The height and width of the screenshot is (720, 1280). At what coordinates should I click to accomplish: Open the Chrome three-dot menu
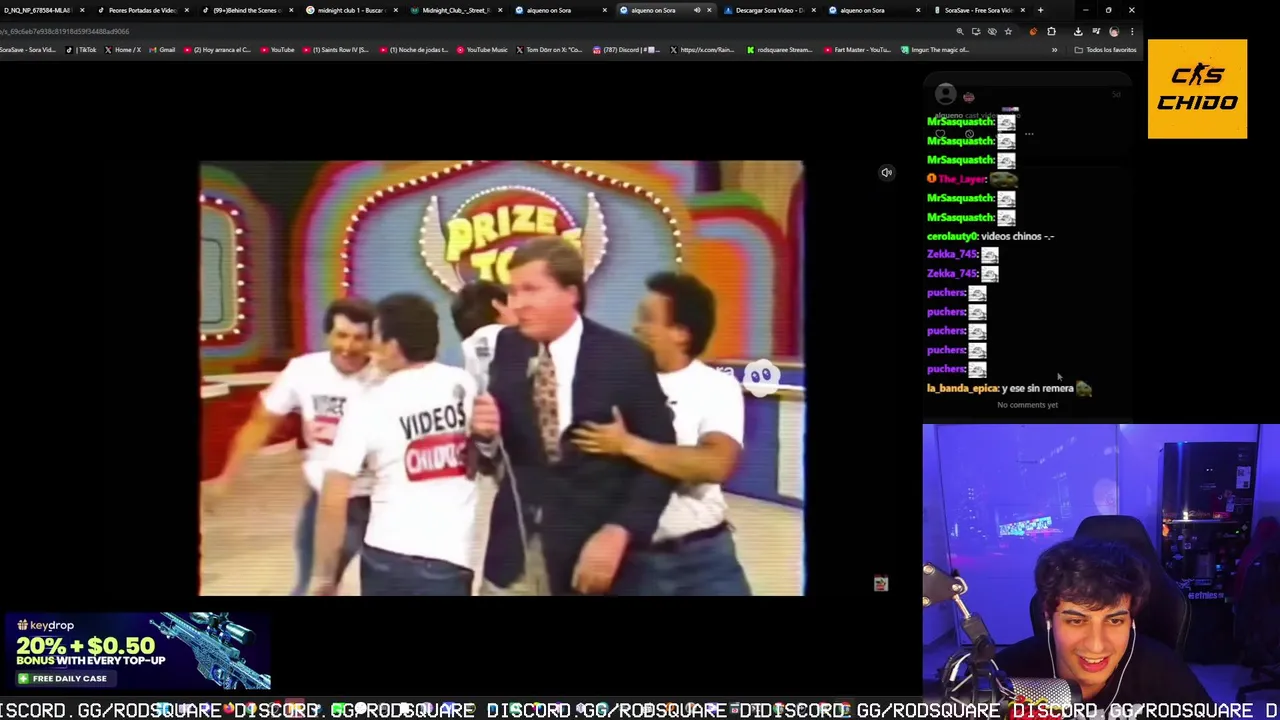pos(1132,31)
